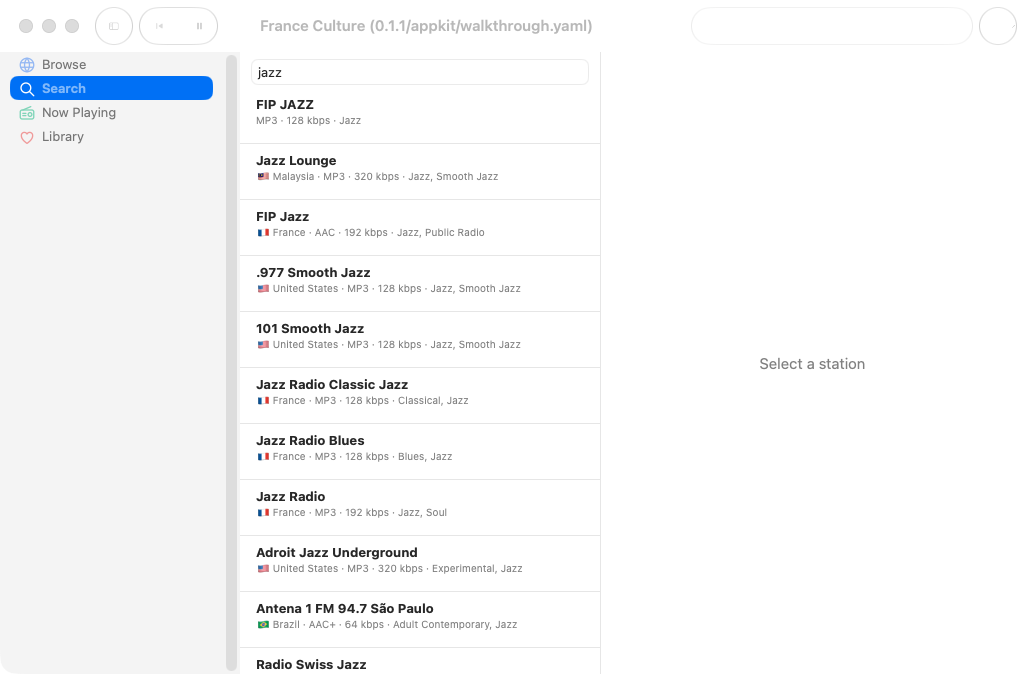Open the Library section
1024x674 pixels.
111,136
